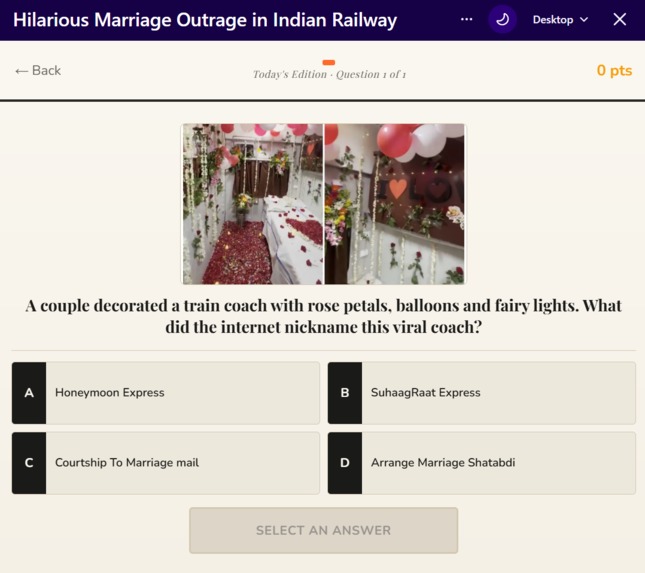Viewport: 645px width, 573px height.
Task: Choose answer D, Arrange Marriage Shatabdi
Action: click(x=482, y=463)
